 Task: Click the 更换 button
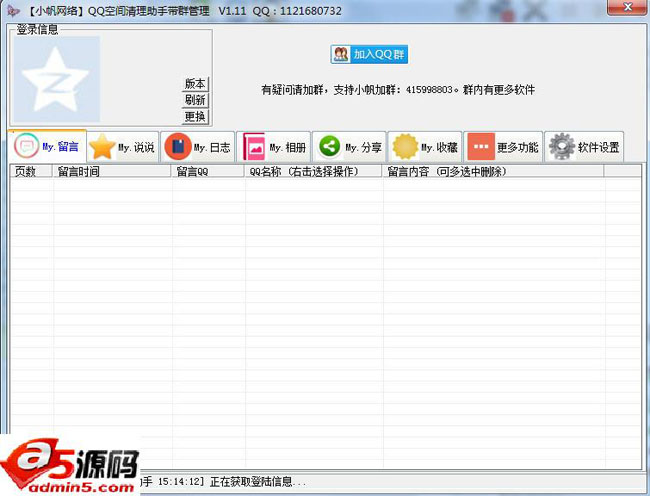coord(195,116)
